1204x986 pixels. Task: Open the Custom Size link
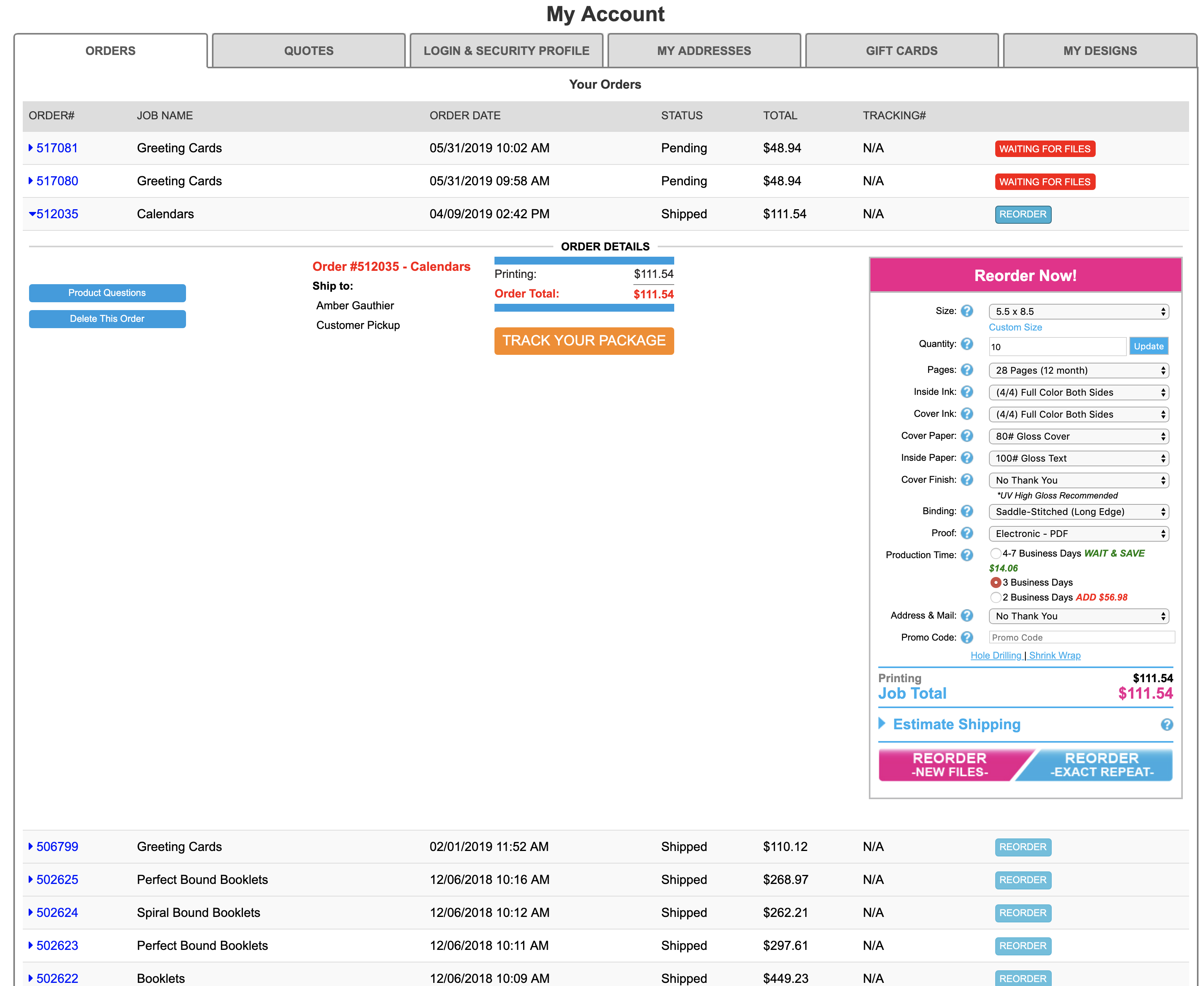point(1016,327)
